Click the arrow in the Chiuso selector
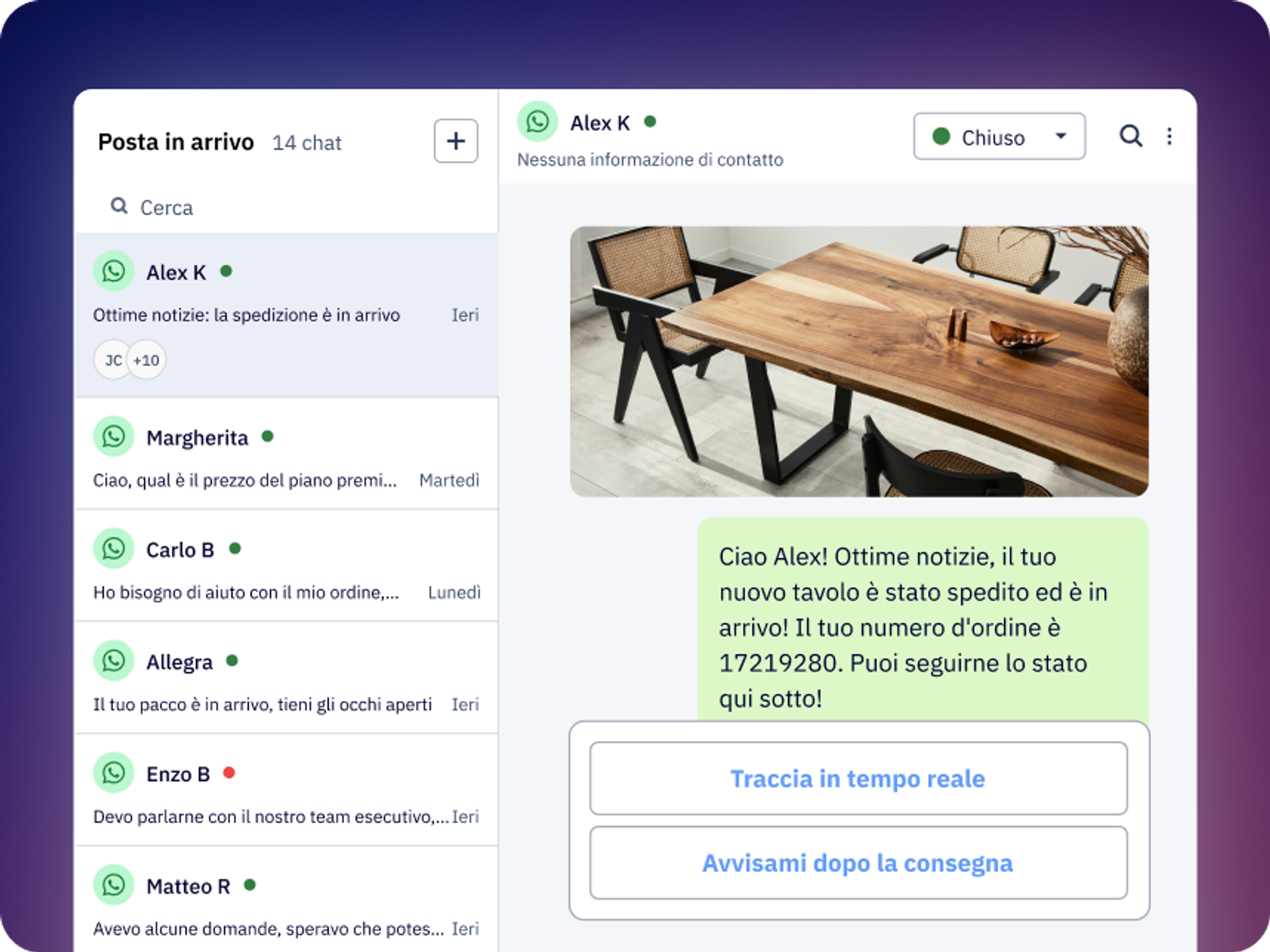1270x952 pixels. pyautogui.click(x=1061, y=136)
